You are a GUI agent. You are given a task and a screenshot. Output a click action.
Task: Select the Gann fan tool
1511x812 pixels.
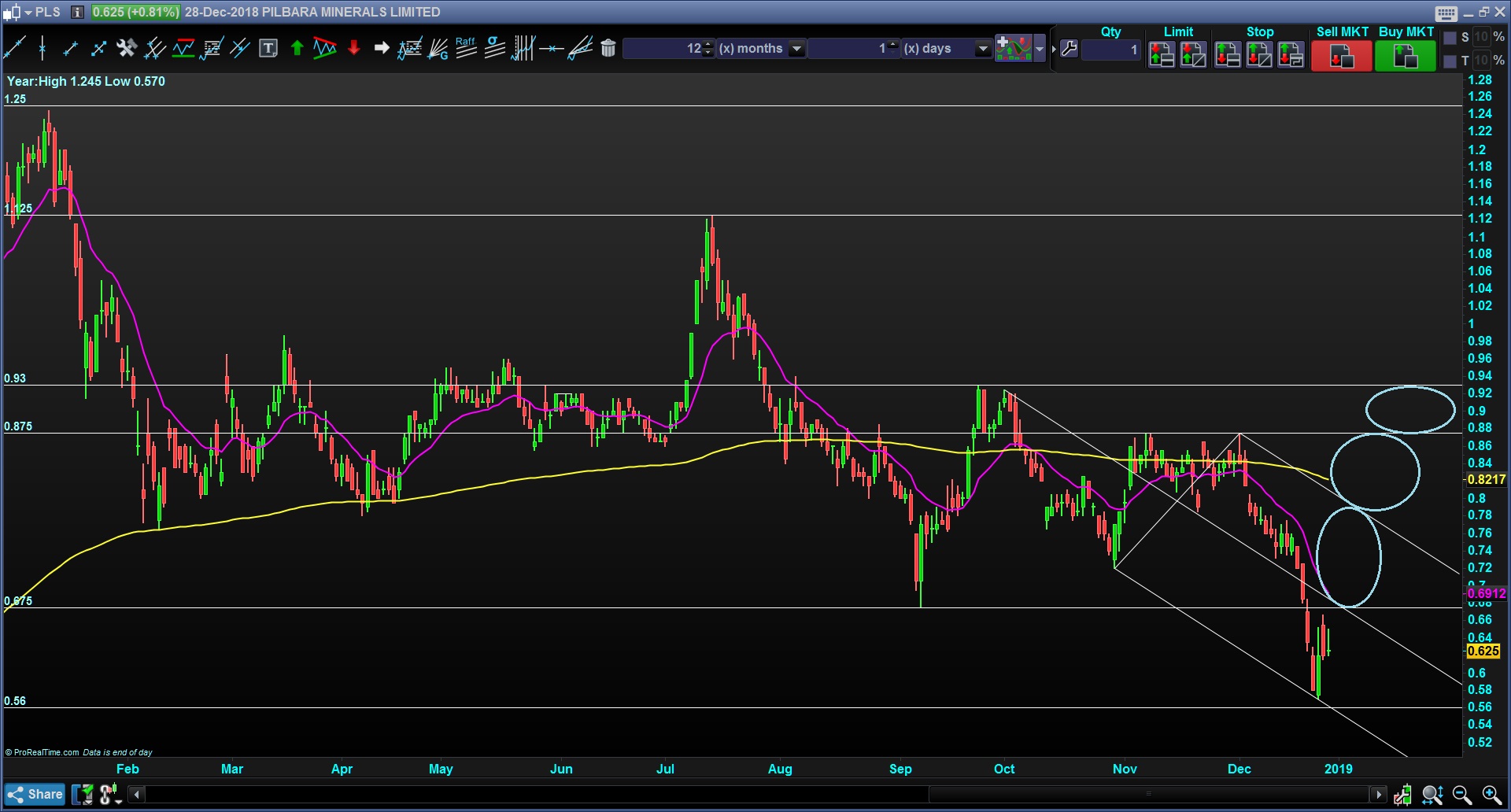coord(438,48)
